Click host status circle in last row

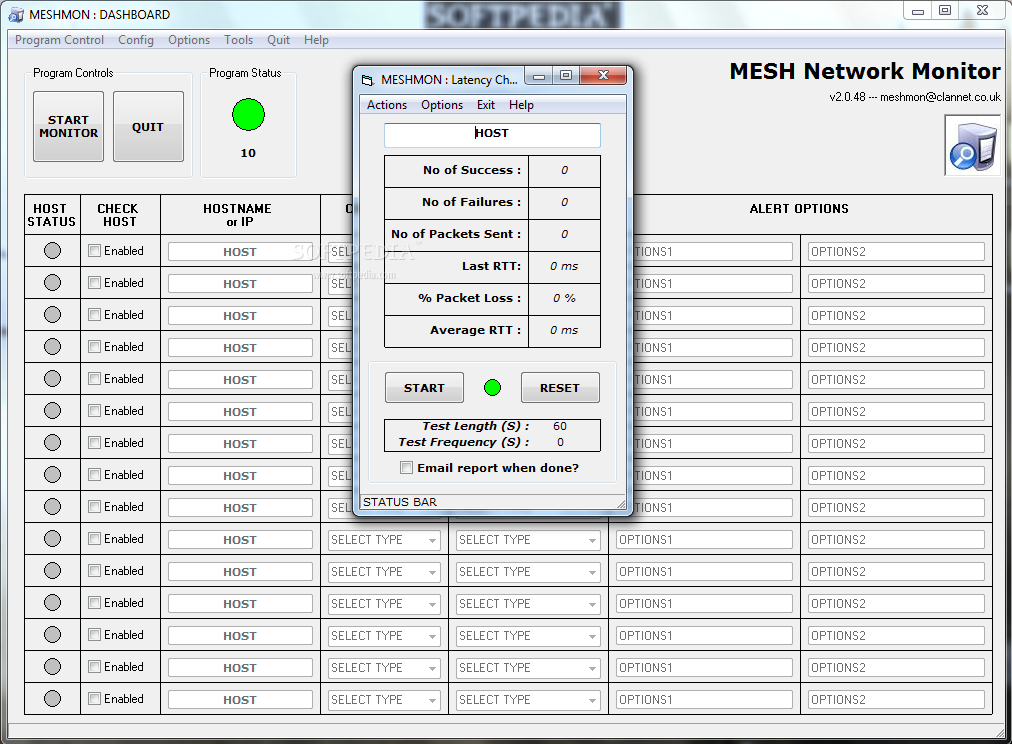[52, 698]
